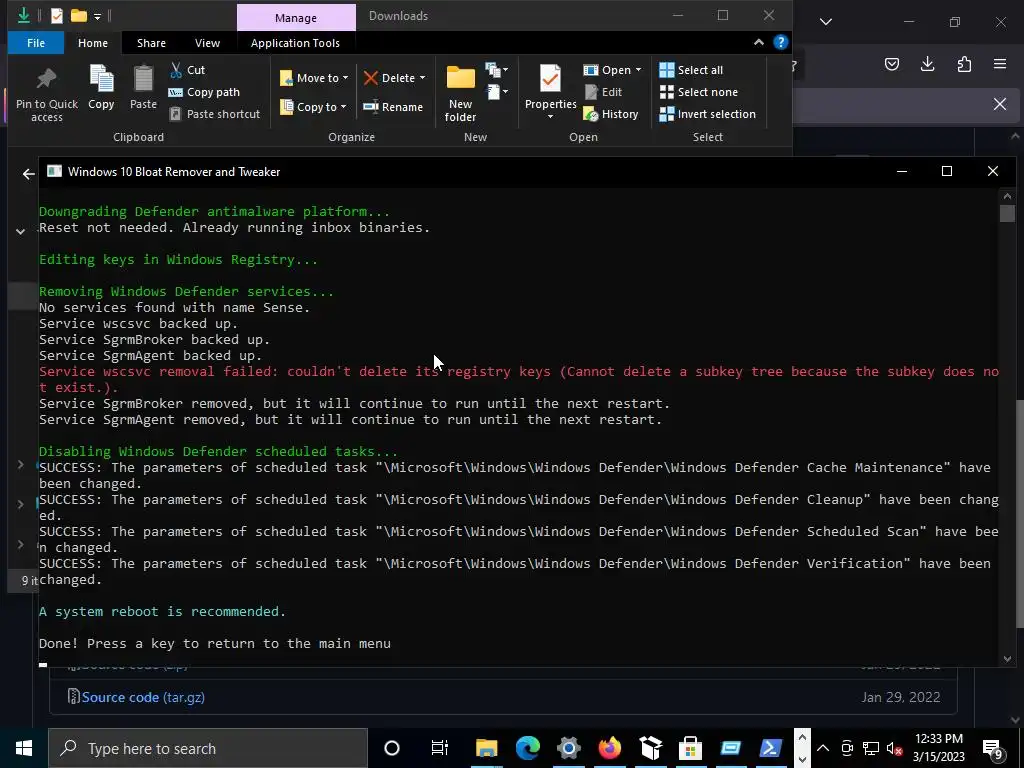Click quick access Properties checkmark icon
The image size is (1024, 768).
pos(57,16)
